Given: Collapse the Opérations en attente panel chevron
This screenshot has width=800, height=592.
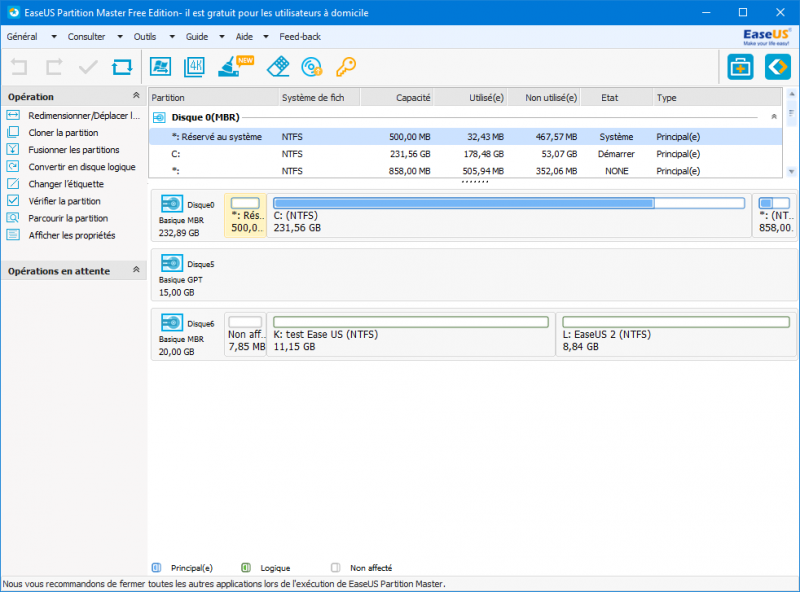Looking at the screenshot, I should (x=136, y=269).
